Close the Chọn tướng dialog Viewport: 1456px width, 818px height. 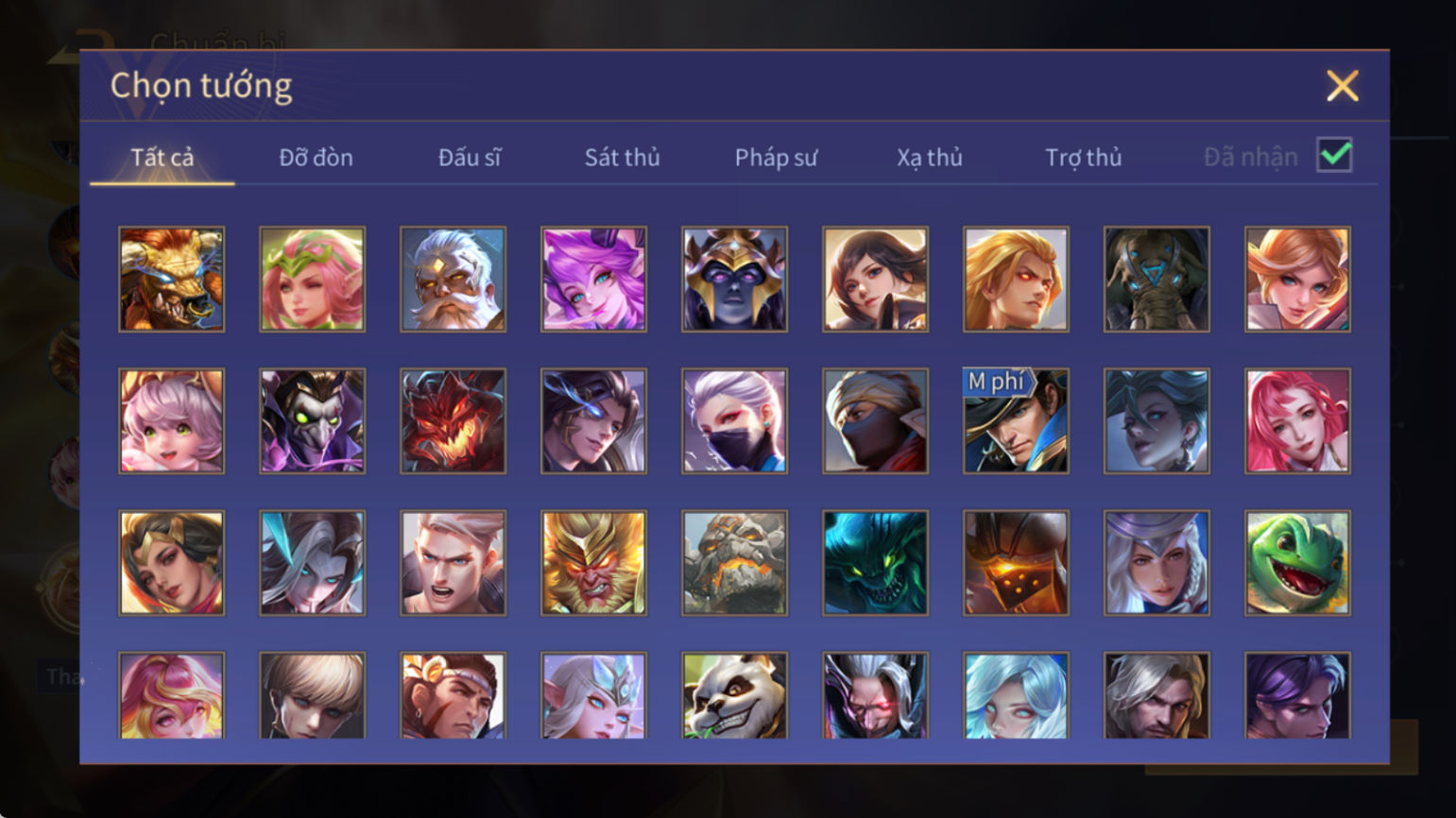(1342, 86)
